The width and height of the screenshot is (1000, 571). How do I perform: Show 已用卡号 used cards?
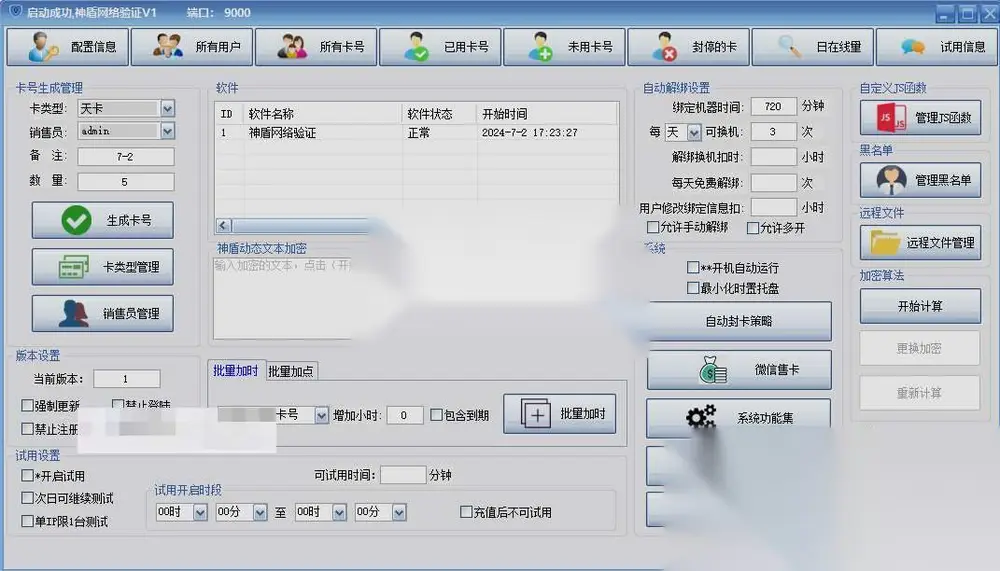coord(440,47)
